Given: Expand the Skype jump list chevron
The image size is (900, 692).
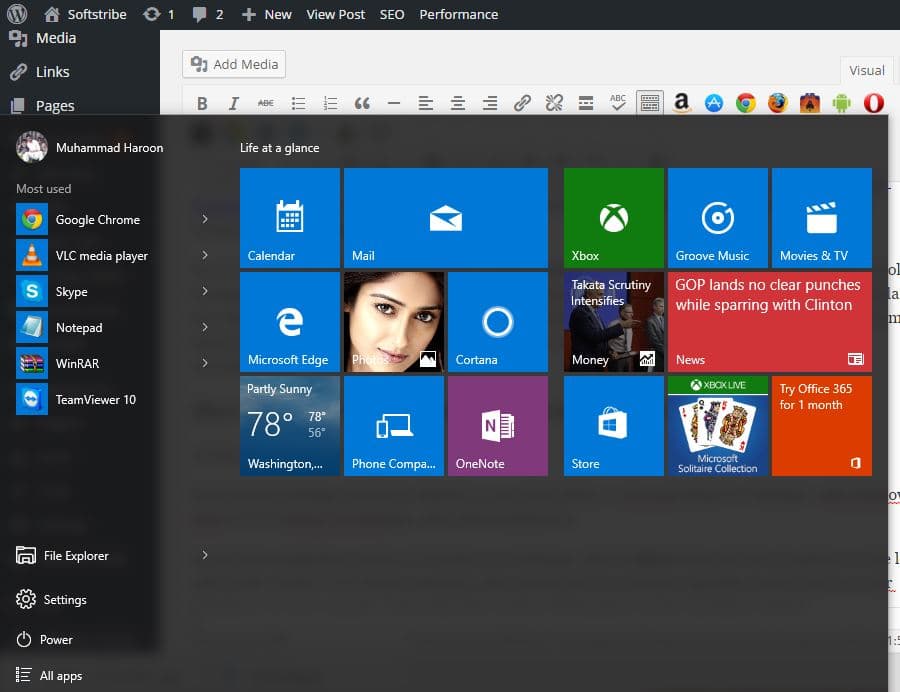Looking at the screenshot, I should click(x=205, y=291).
